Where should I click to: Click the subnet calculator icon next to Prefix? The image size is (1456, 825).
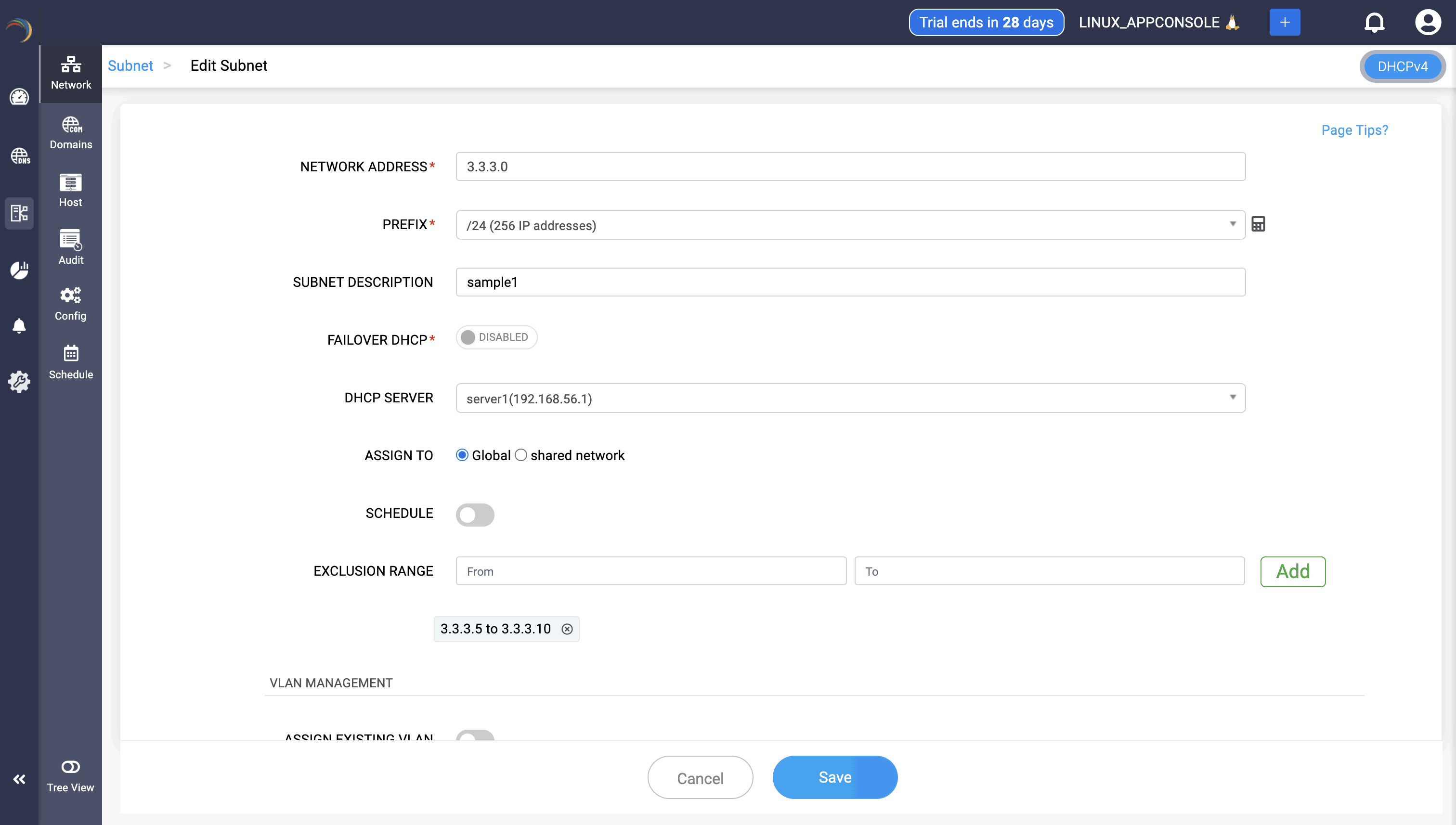1258,224
